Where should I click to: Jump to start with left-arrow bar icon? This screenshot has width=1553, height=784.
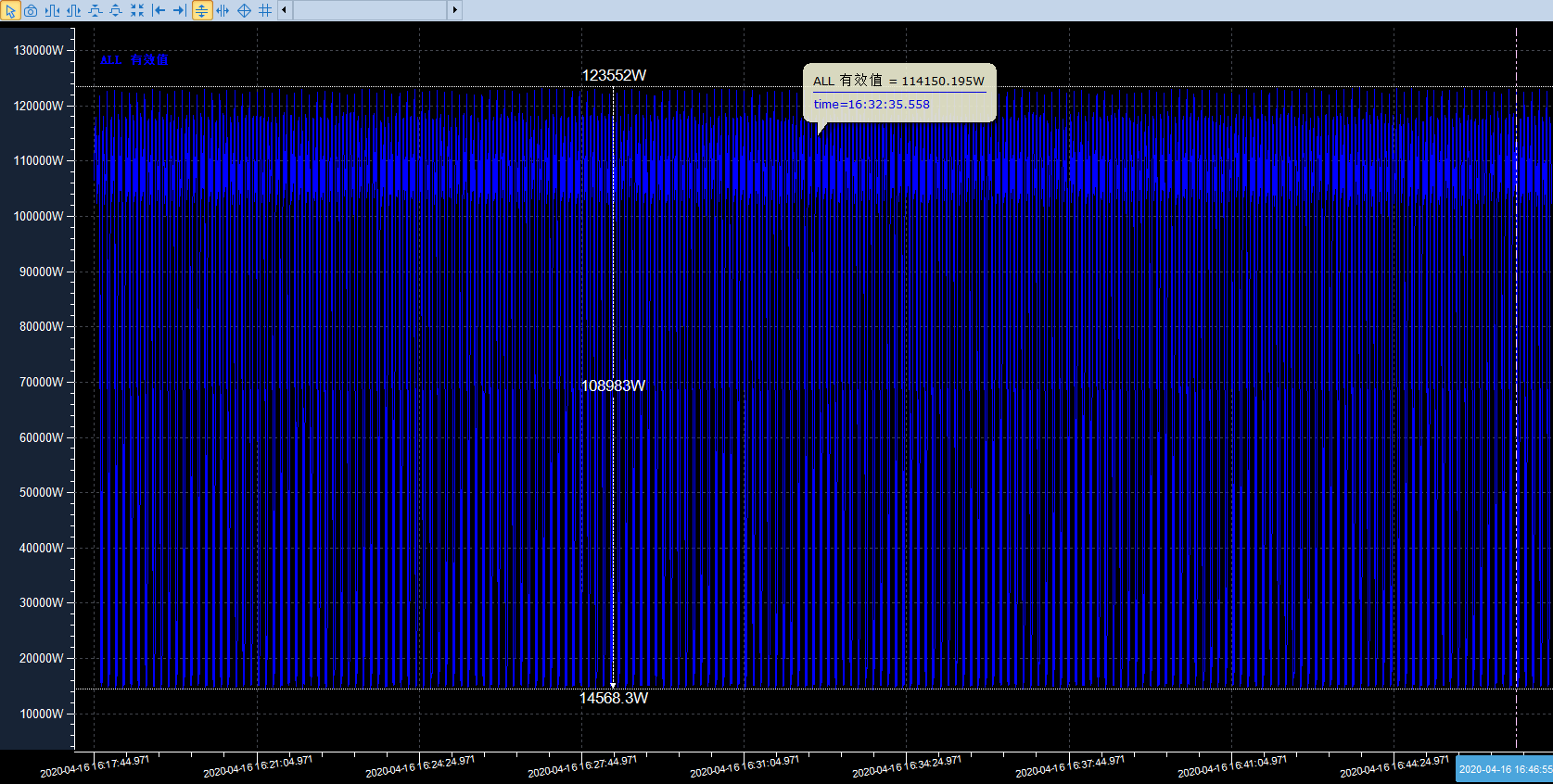tap(159, 10)
